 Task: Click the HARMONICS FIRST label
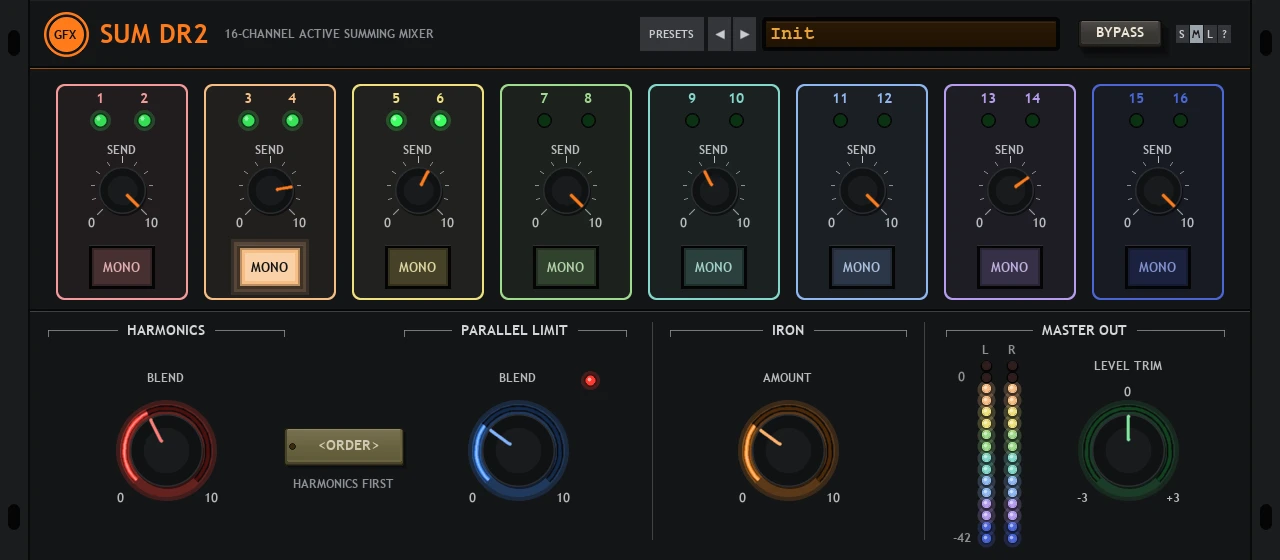[343, 484]
